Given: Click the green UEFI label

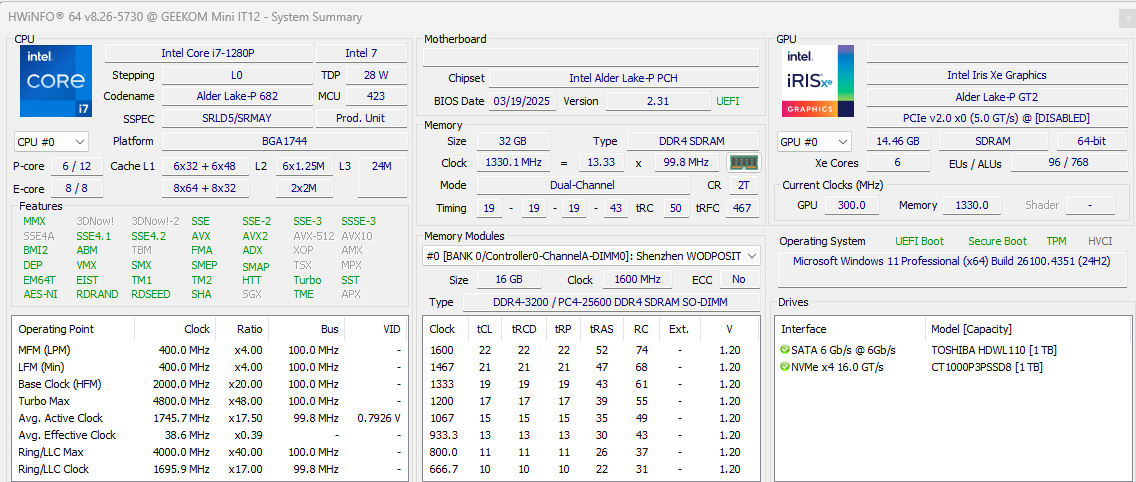Looking at the screenshot, I should (x=728, y=101).
